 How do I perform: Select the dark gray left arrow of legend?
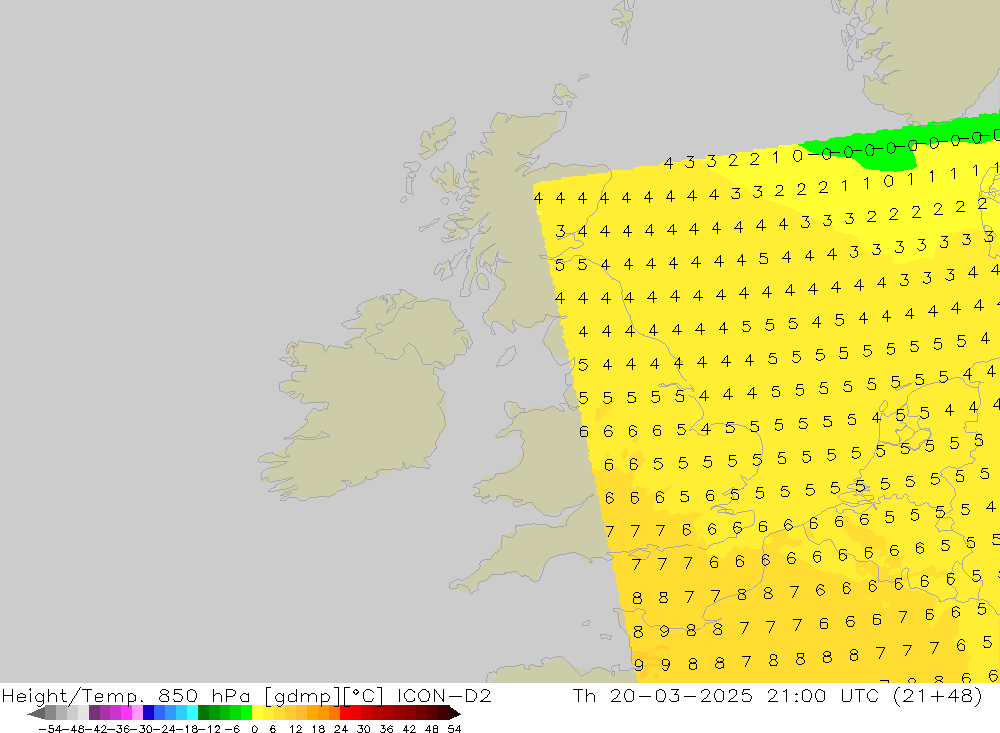[36, 714]
